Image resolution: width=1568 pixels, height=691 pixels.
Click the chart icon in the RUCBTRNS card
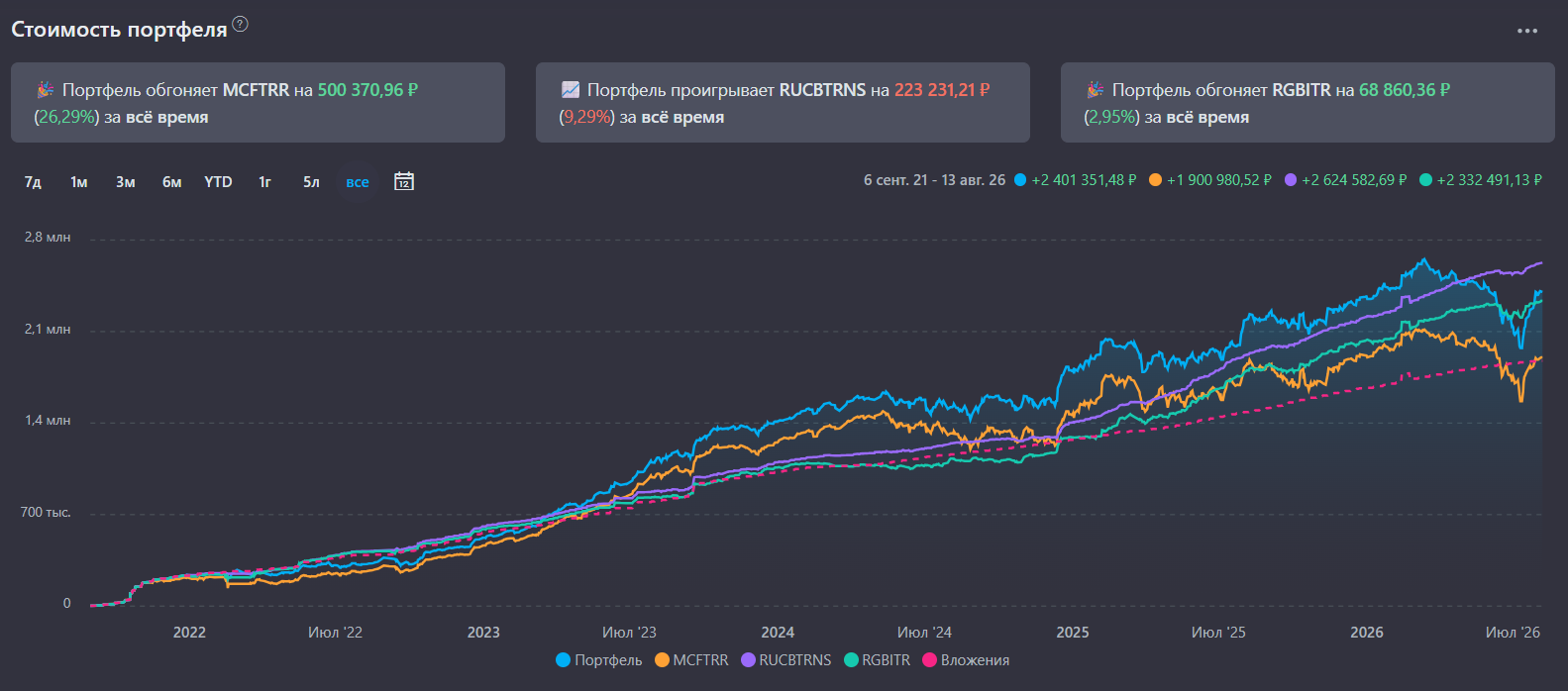coord(571,90)
